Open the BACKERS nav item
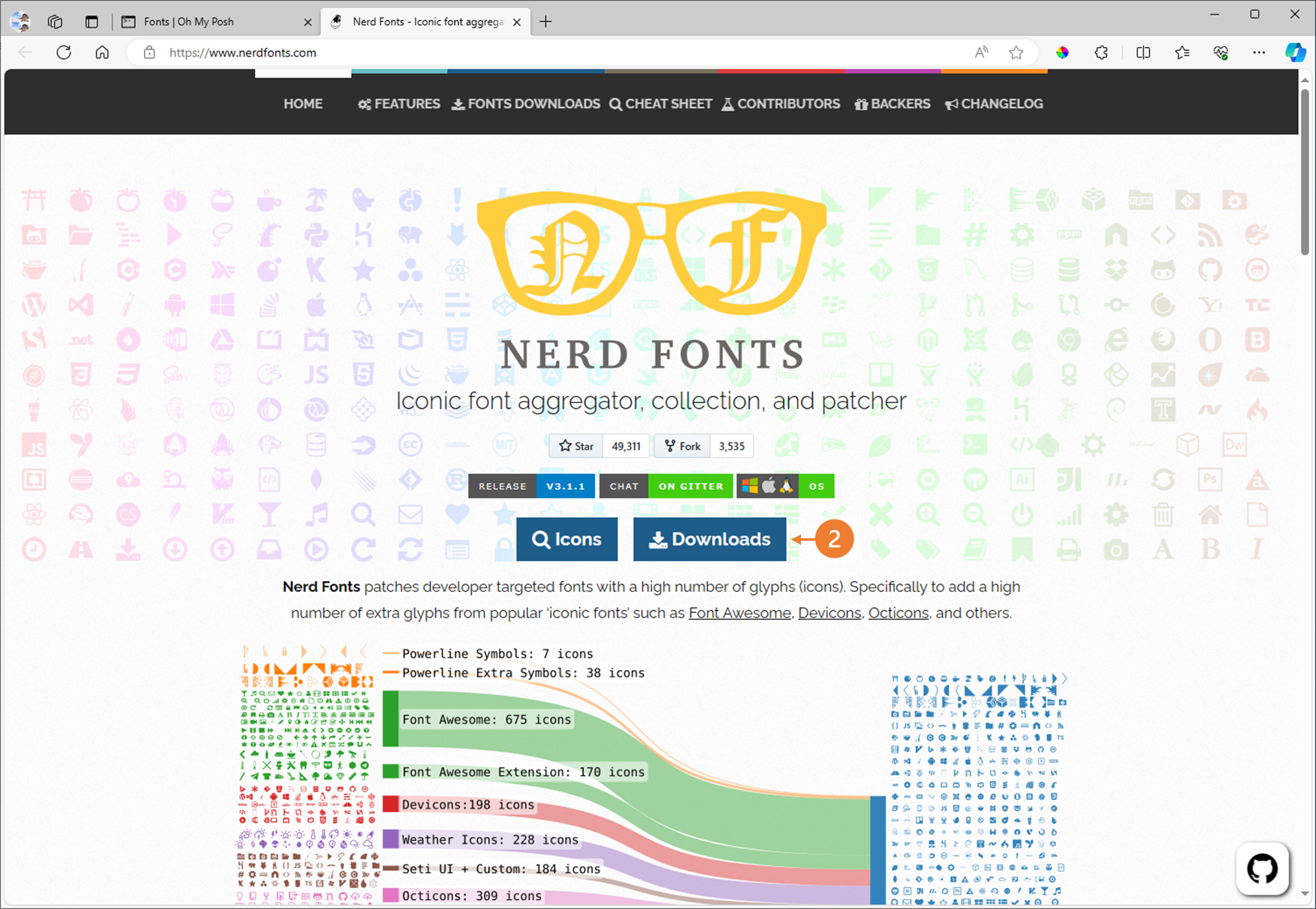This screenshot has height=909, width=1316. click(x=892, y=104)
